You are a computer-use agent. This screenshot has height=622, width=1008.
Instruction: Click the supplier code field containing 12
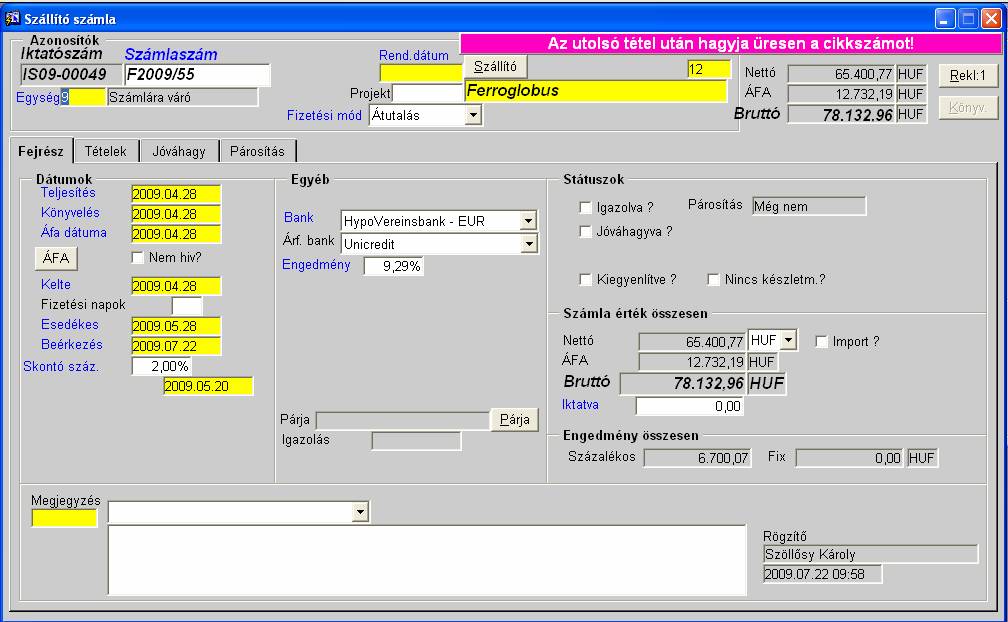coord(709,69)
